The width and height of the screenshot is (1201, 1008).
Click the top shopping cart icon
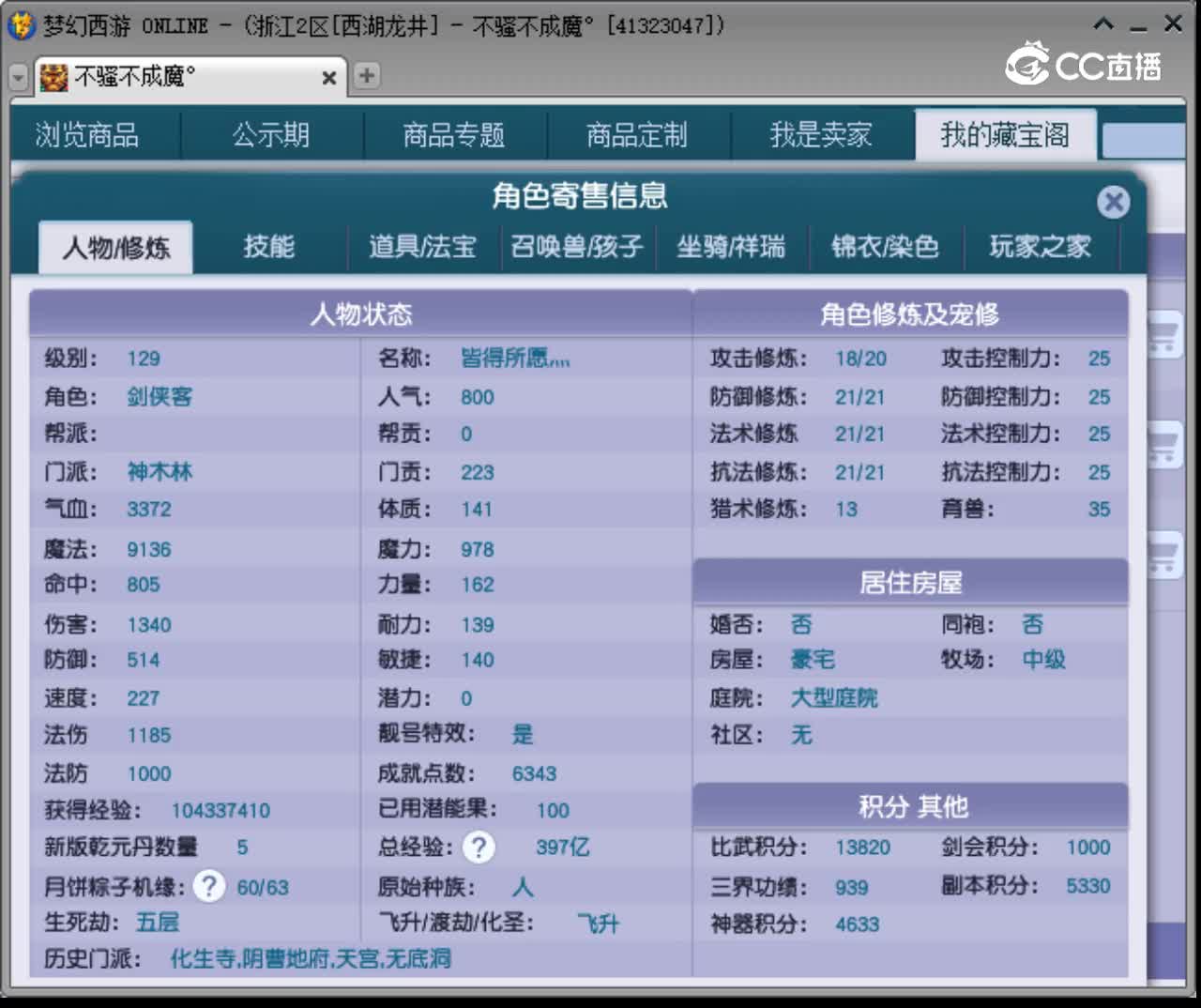(x=1163, y=336)
